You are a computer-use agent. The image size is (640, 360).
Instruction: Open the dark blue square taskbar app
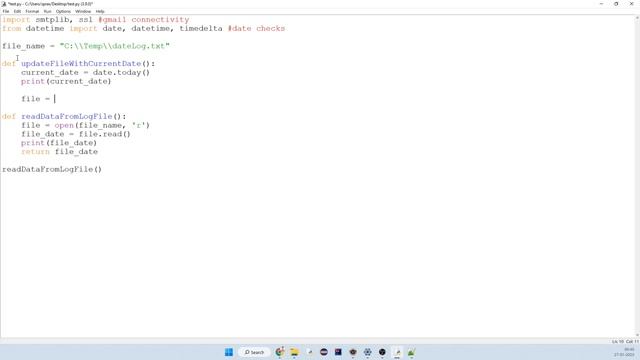tap(338, 352)
